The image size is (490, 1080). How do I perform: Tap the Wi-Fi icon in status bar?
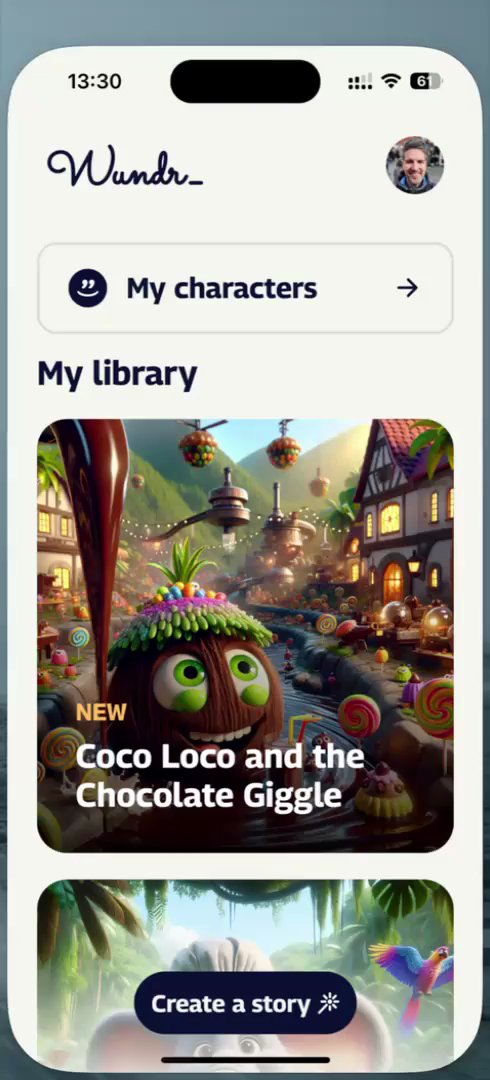[391, 81]
